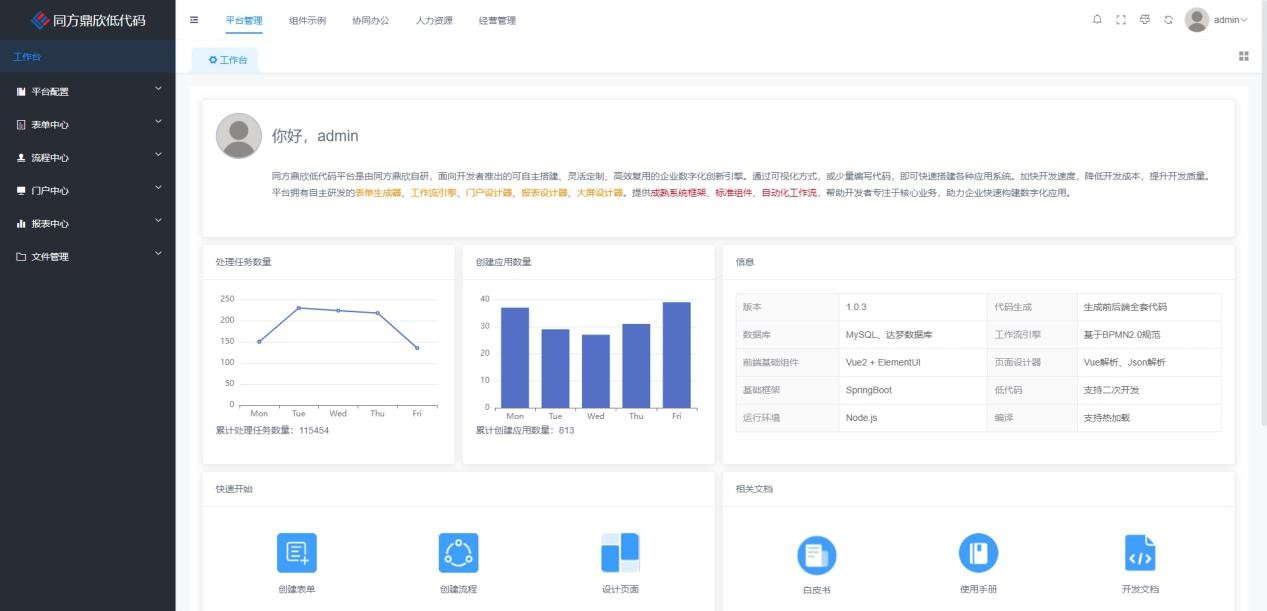Switch to the 组件示例 top menu

tap(307, 20)
